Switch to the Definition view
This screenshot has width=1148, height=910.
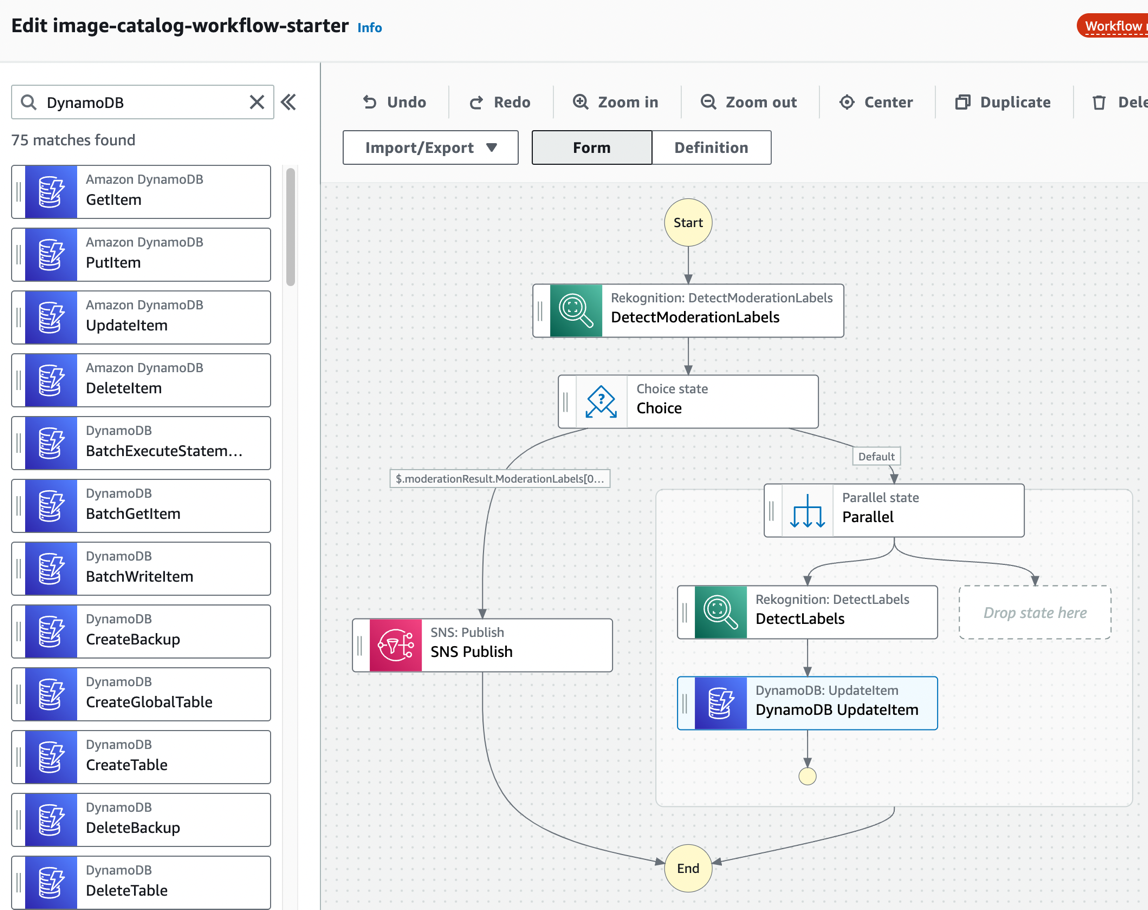712,148
